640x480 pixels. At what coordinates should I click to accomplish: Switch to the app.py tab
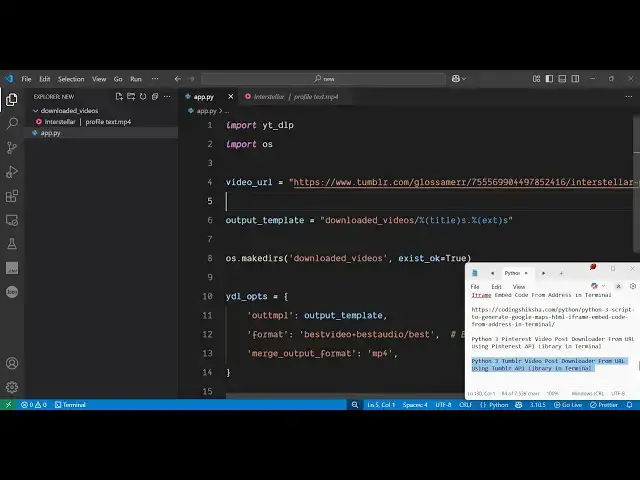[x=203, y=97]
